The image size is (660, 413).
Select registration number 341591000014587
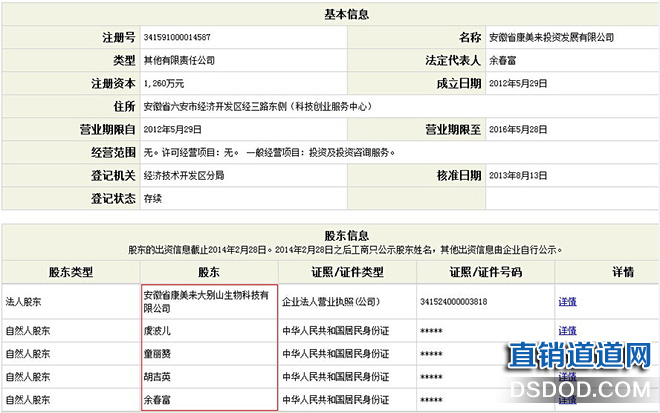pyautogui.click(x=177, y=37)
